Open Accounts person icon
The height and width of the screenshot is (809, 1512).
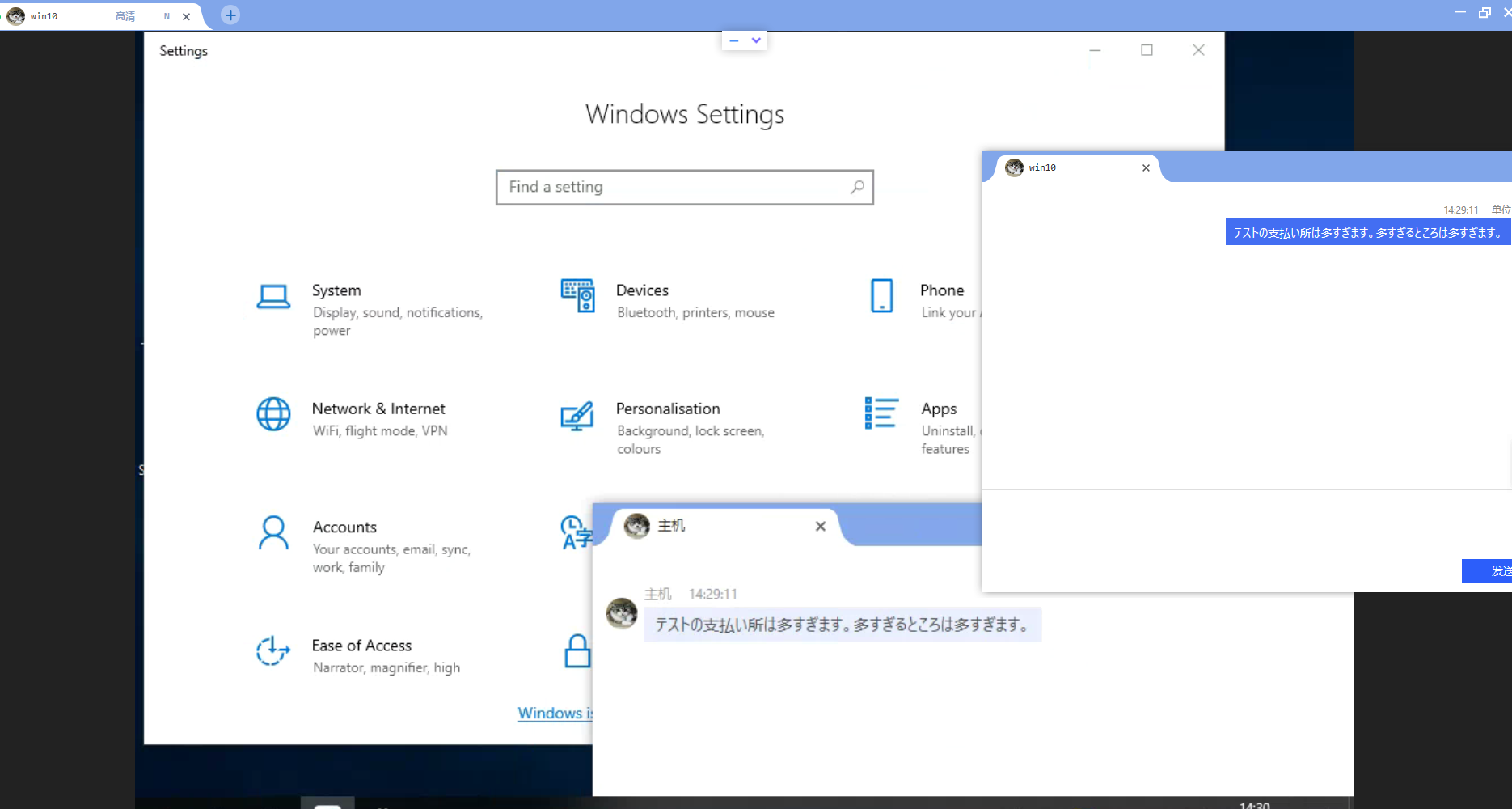[273, 533]
